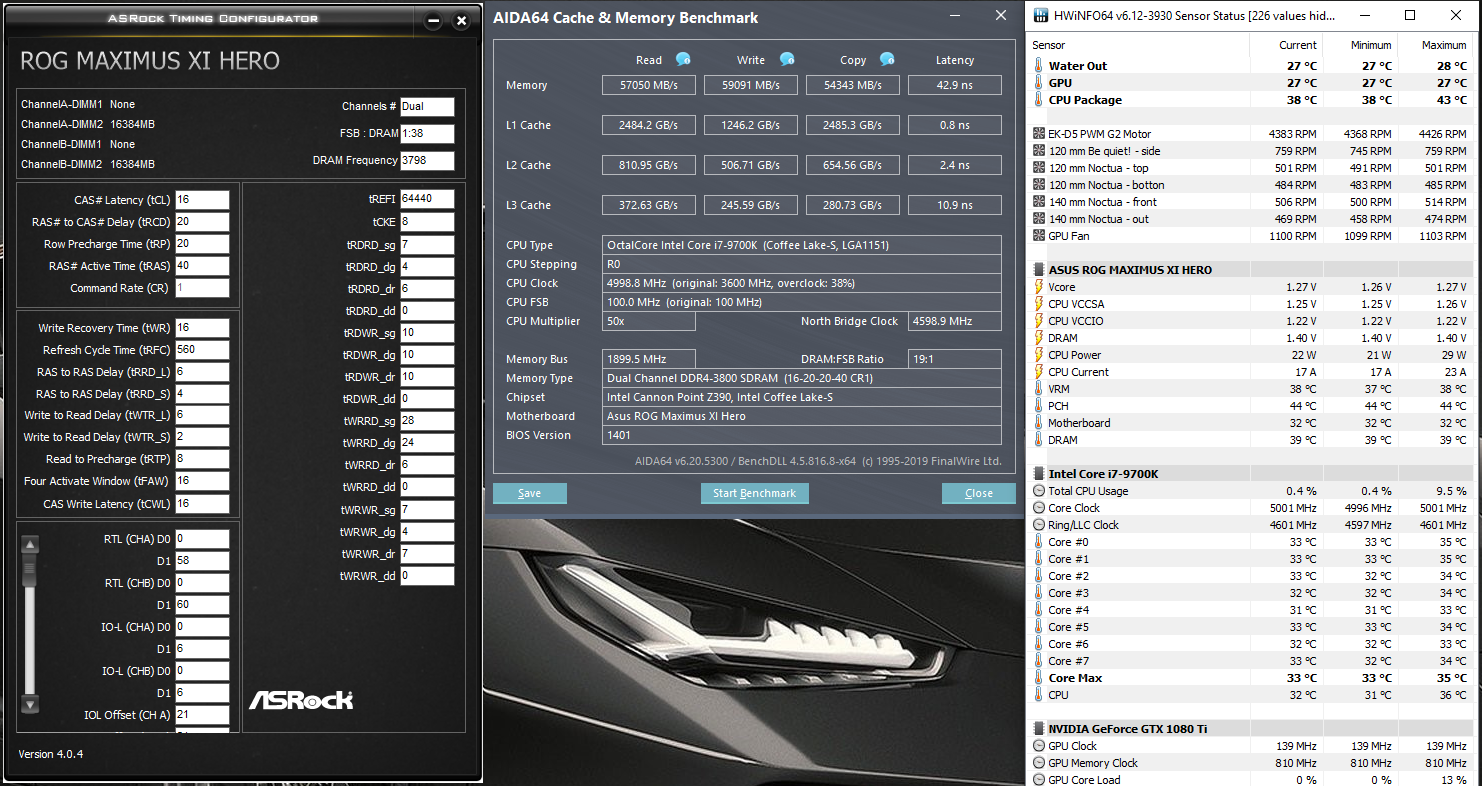Click the lightning icon beside Vcore
1482x786 pixels.
point(1039,287)
